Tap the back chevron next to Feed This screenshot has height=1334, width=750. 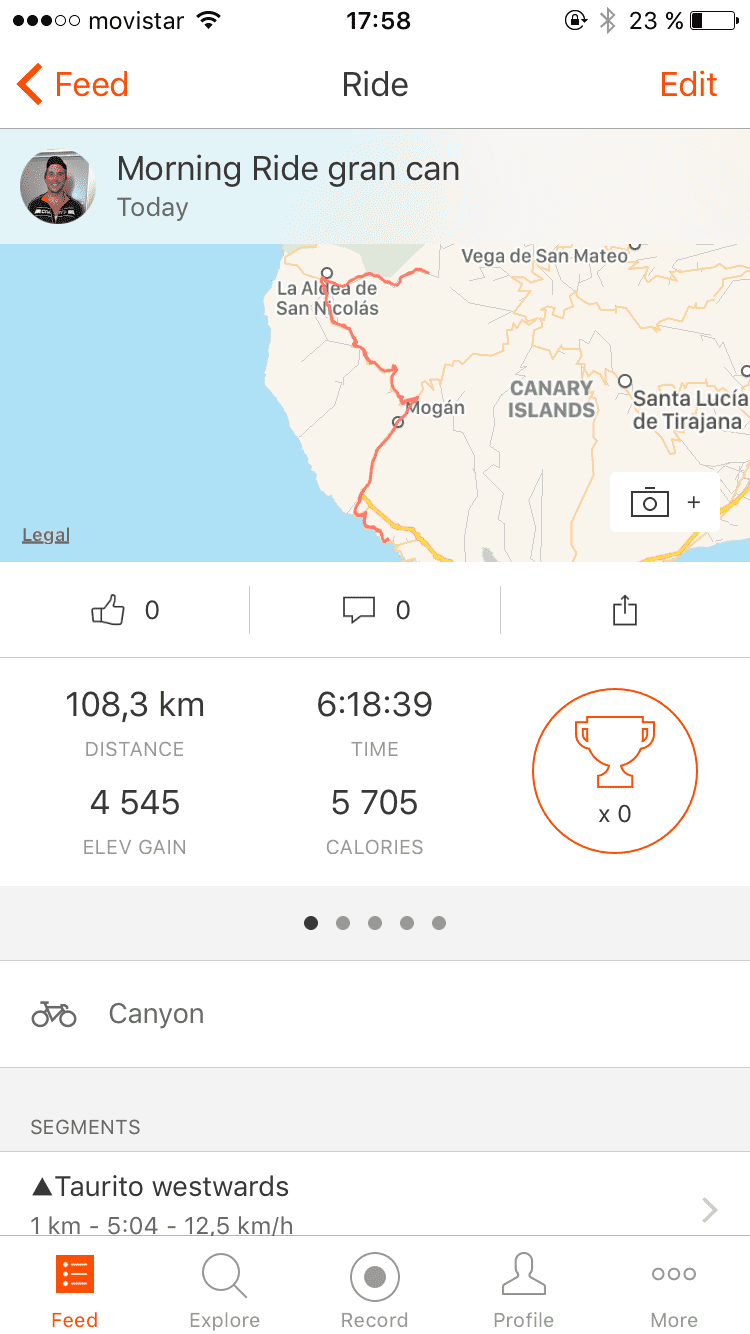[x=30, y=85]
